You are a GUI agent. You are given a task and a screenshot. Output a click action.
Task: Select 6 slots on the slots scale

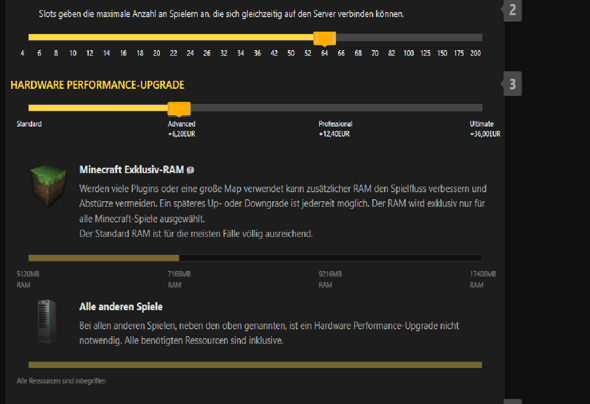click(x=39, y=53)
